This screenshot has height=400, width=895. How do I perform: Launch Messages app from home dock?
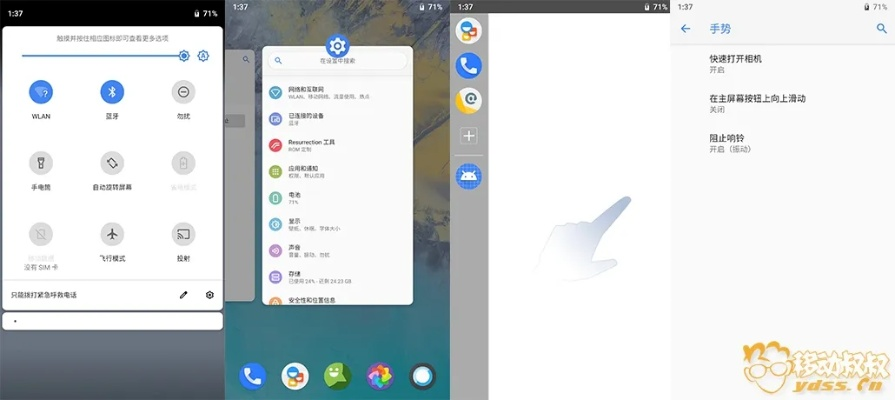coord(295,377)
